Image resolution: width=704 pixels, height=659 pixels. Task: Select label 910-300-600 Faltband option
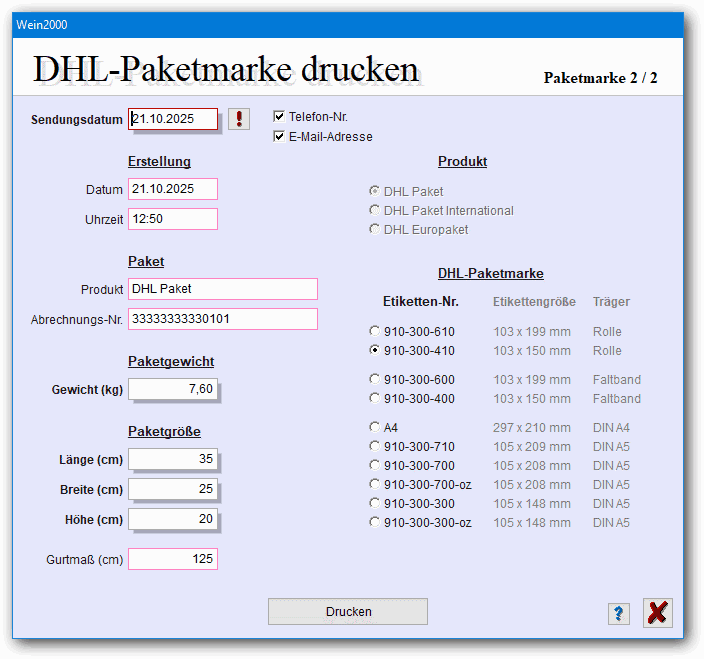tap(375, 380)
